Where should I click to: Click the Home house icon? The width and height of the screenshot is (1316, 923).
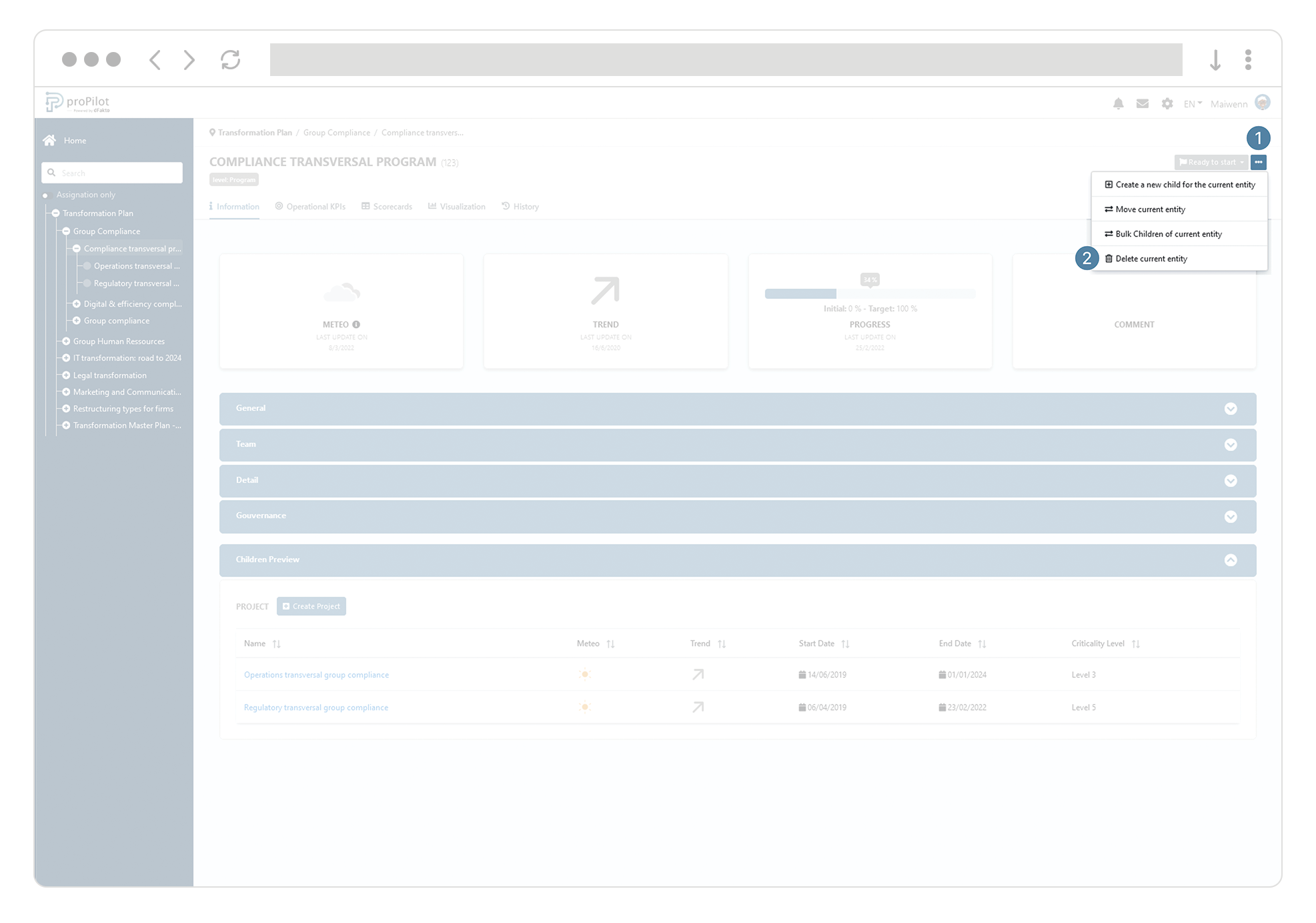point(49,140)
